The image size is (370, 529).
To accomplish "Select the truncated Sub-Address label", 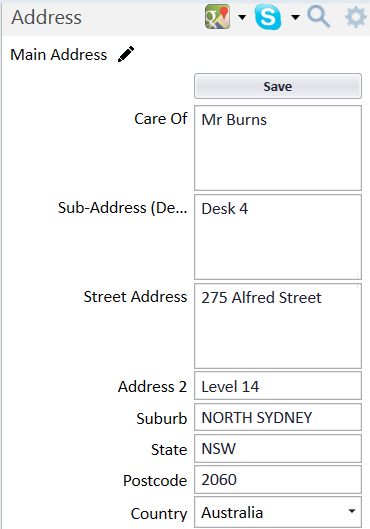I will [122, 208].
